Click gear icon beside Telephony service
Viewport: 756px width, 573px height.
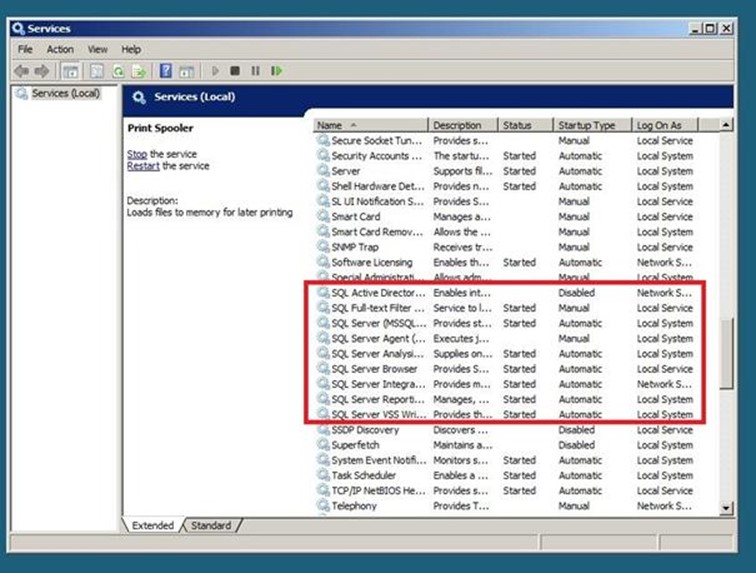point(323,506)
